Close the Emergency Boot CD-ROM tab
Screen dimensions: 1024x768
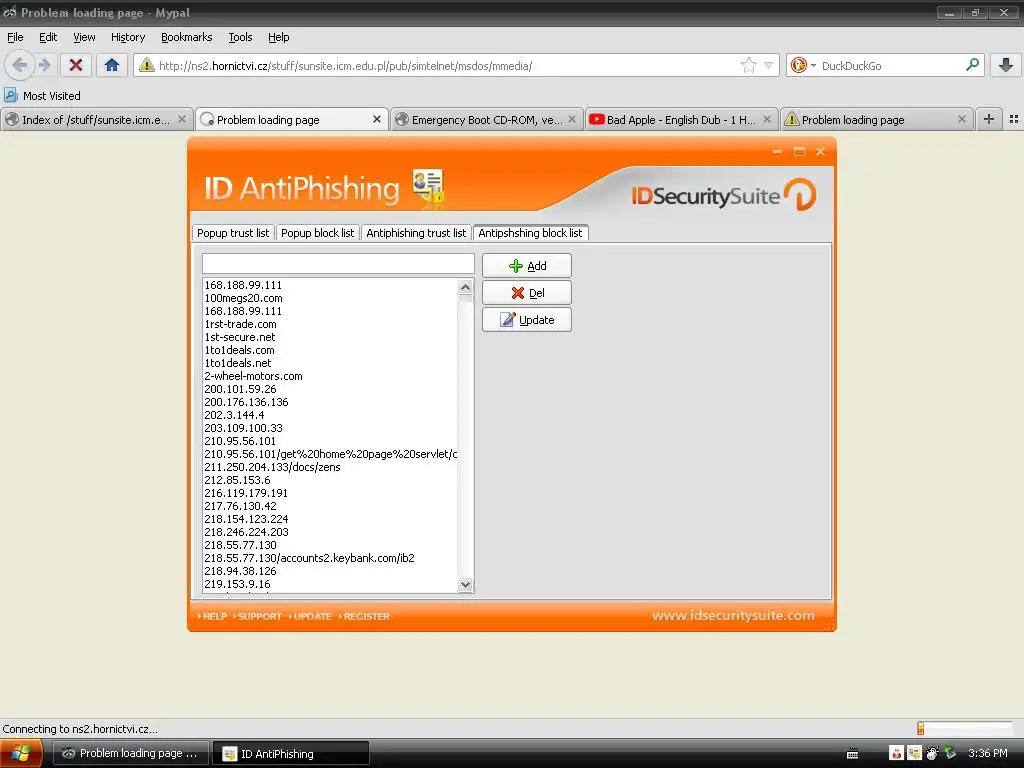pos(572,120)
